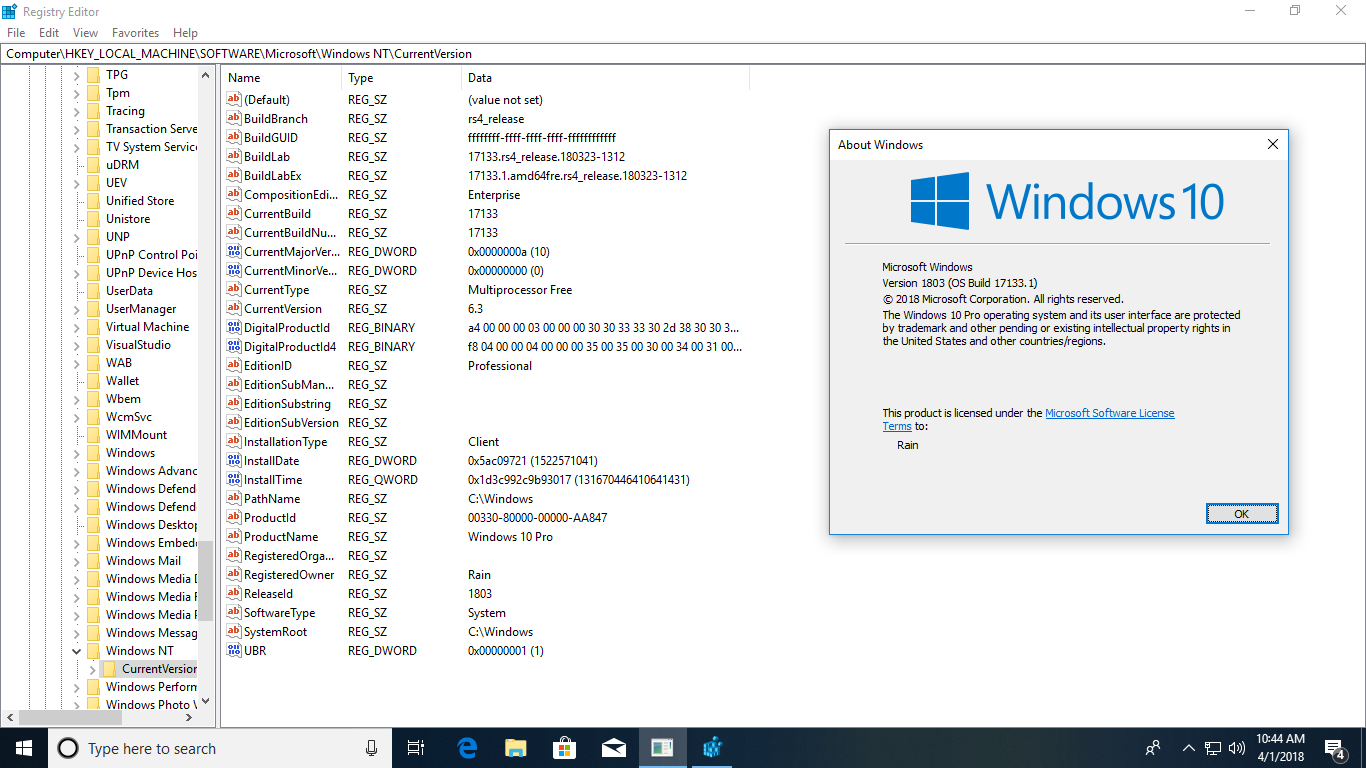Image resolution: width=1366 pixels, height=768 pixels.
Task: Open Microsoft Store from taskbar
Action: coord(564,748)
